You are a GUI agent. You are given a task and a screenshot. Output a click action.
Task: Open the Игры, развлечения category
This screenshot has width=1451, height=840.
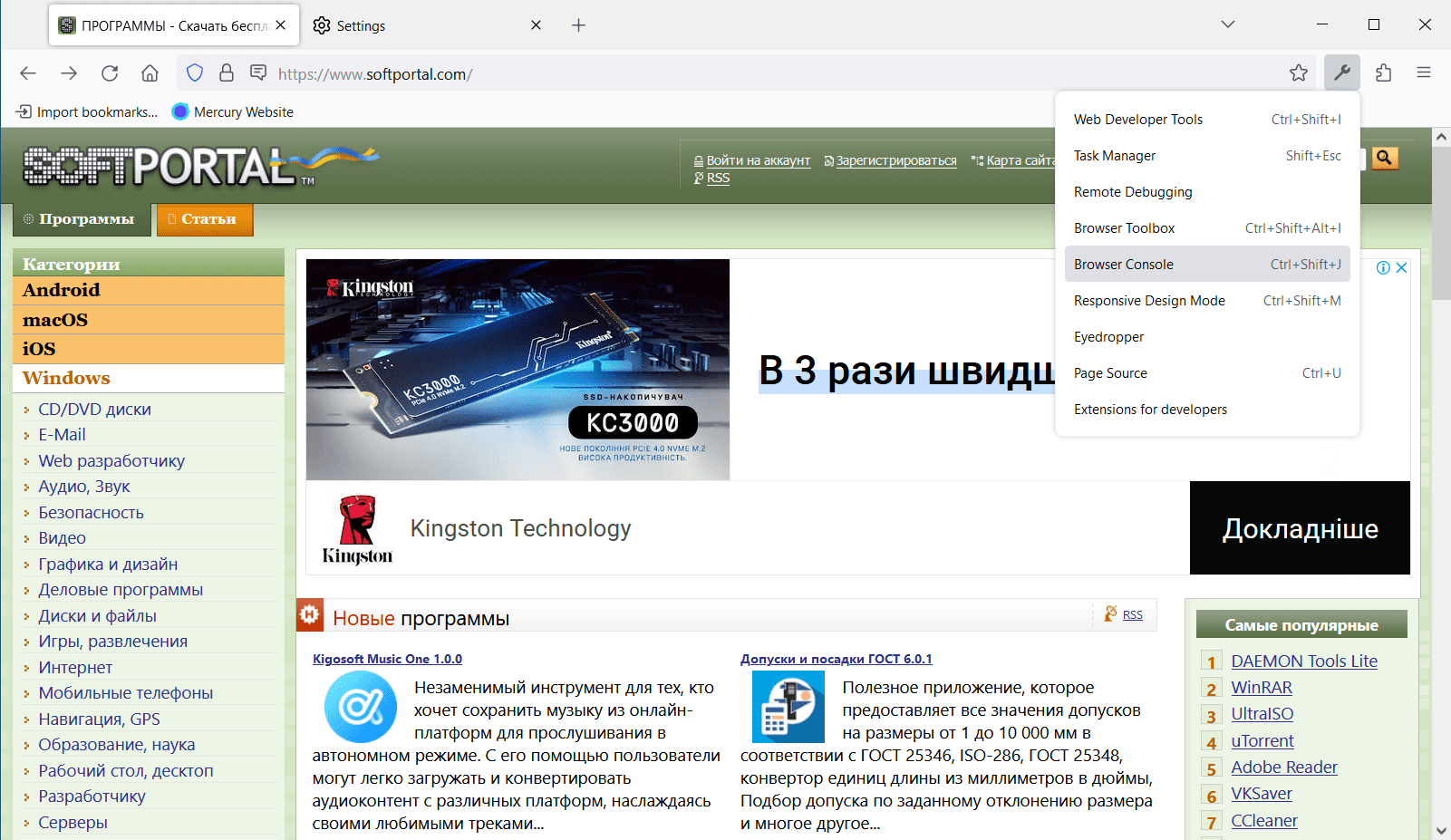pos(112,642)
